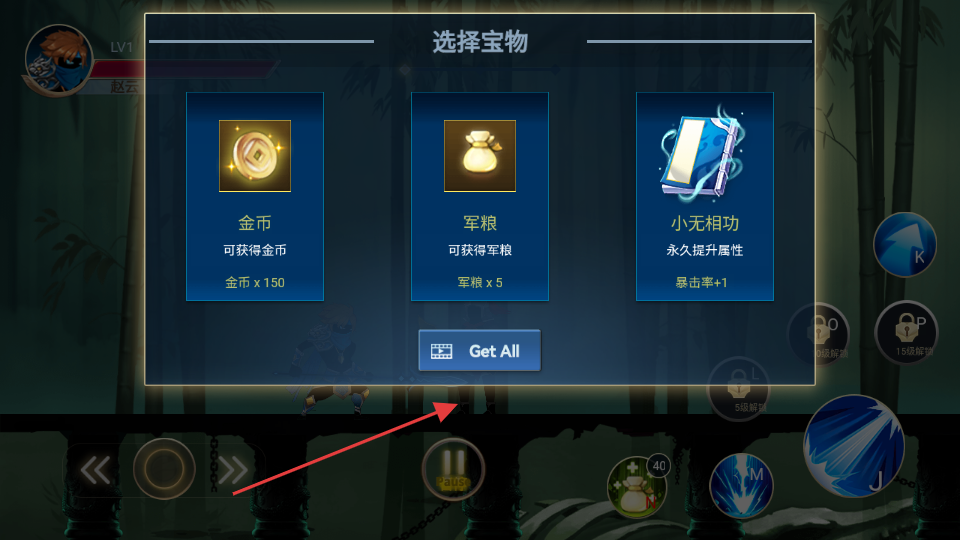Trigger the main J slash attack
960x540 pixels.
[x=854, y=446]
